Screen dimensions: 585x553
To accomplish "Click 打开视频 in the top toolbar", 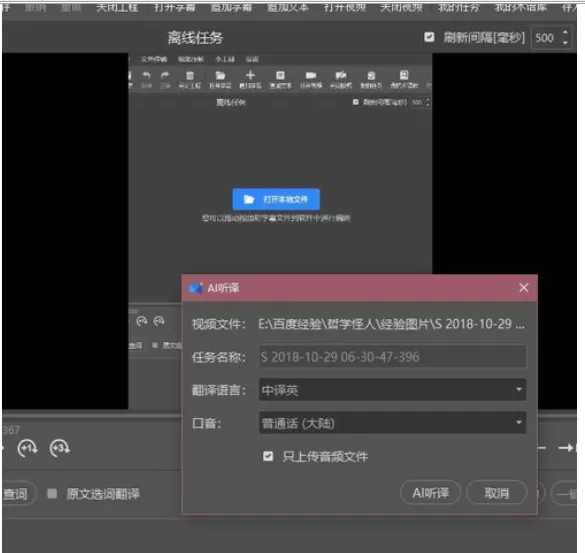I will tap(345, 7).
